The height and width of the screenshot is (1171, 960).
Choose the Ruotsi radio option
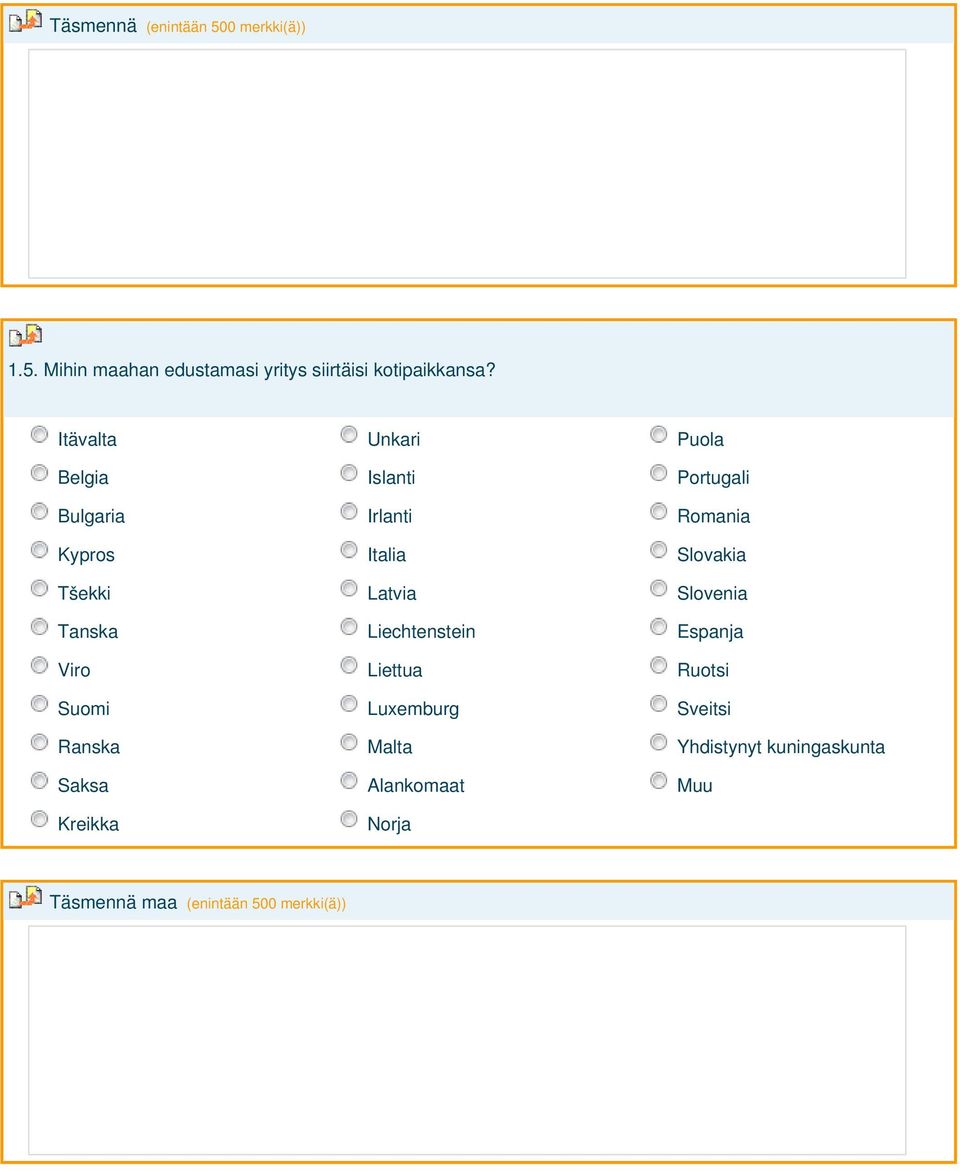coord(658,665)
